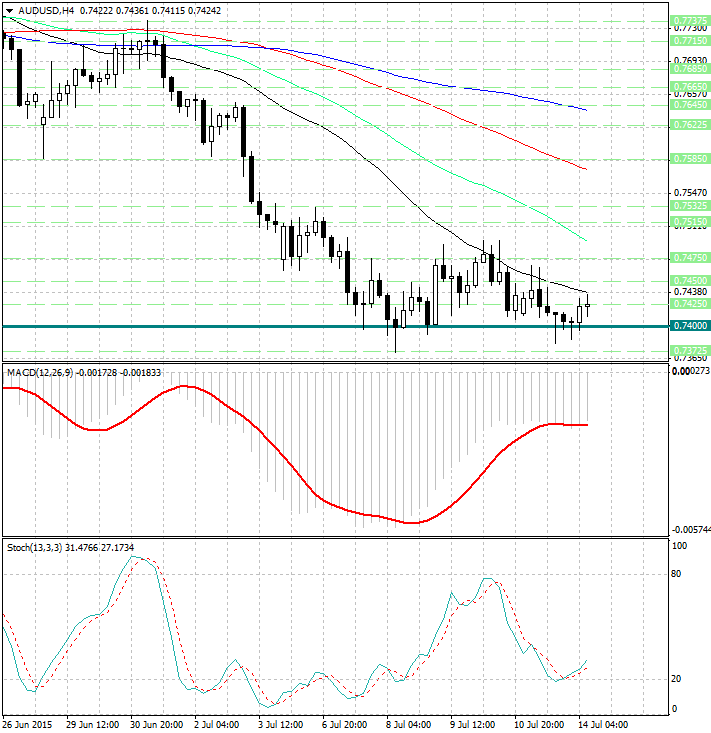This screenshot has height=733, width=711.
Task: Click the Stochastic 20 level scale label
Action: coord(678,679)
